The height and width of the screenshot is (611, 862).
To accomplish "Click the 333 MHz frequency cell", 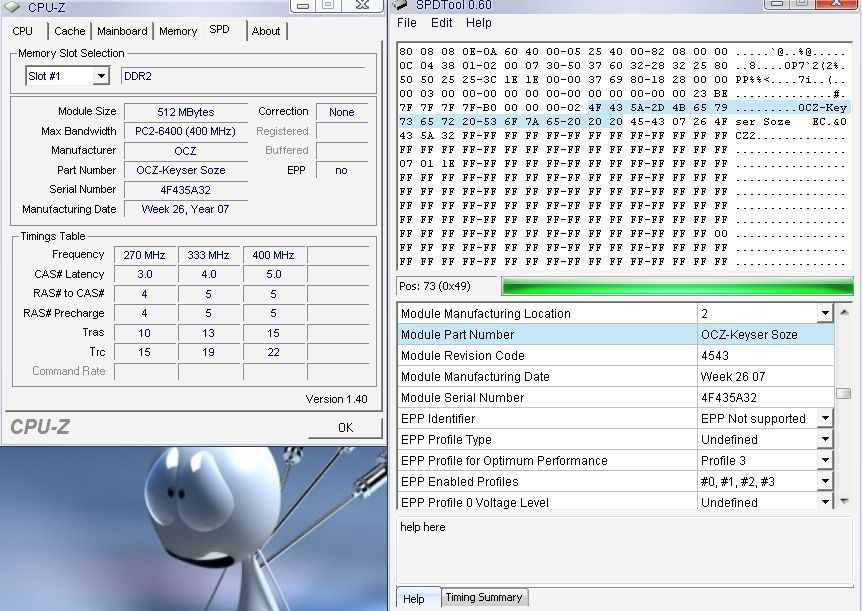I will coord(209,255).
